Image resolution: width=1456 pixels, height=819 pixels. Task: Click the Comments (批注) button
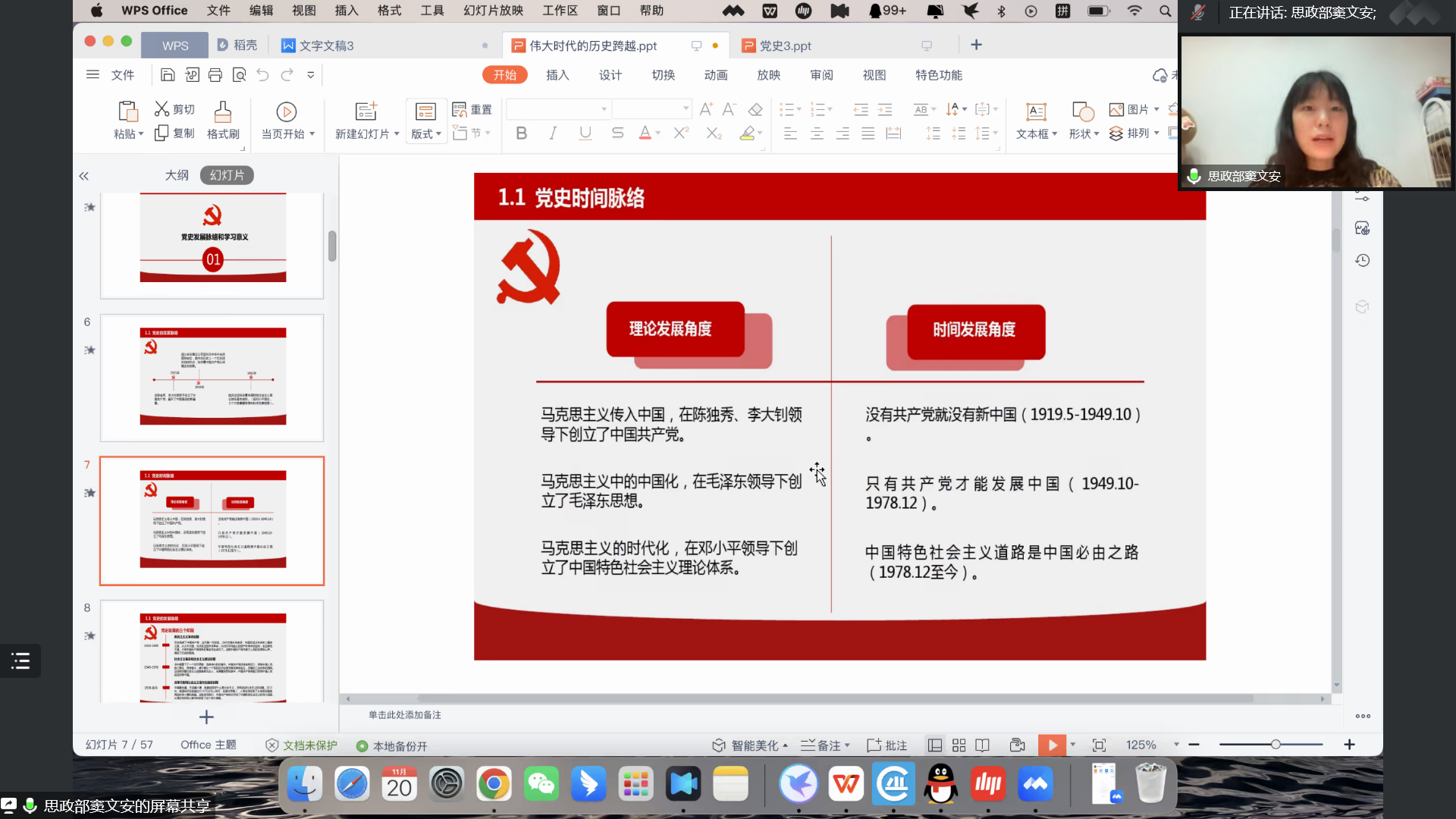pos(887,745)
